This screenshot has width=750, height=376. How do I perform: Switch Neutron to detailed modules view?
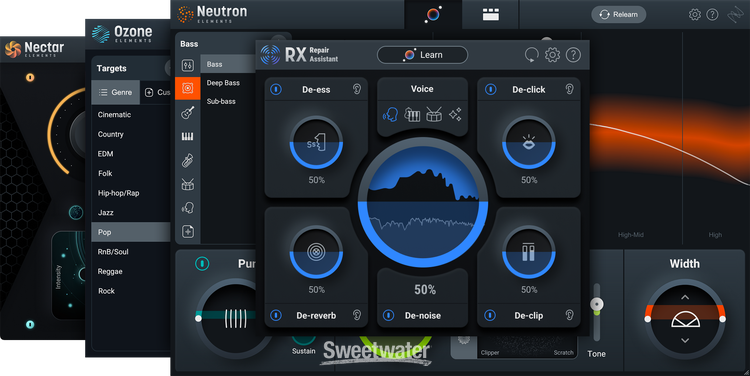[490, 15]
